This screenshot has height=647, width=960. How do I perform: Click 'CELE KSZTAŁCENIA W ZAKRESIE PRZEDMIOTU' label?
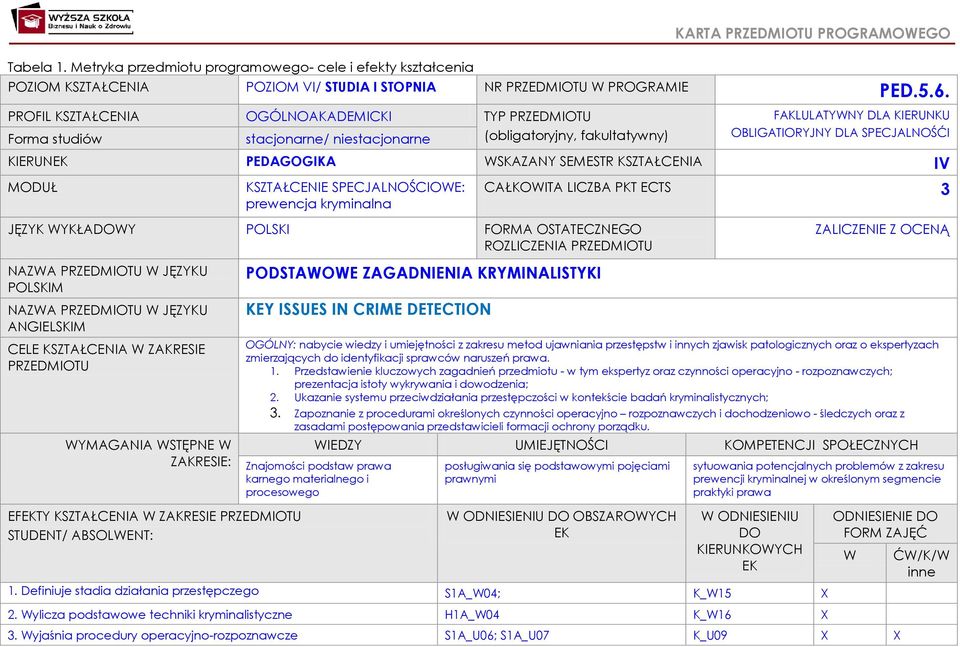point(107,357)
